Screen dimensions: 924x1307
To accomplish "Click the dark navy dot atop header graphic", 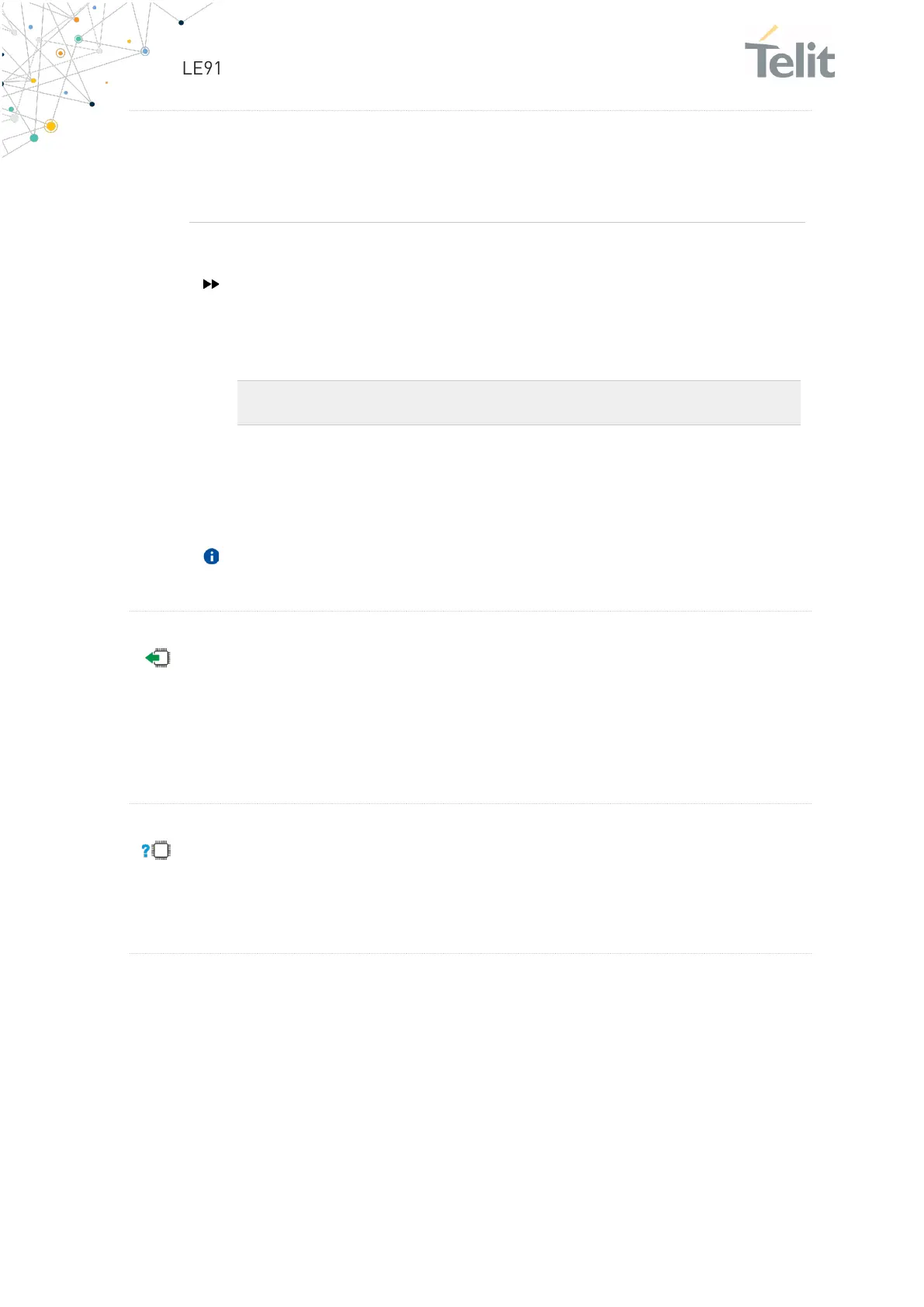I will (x=182, y=23).
